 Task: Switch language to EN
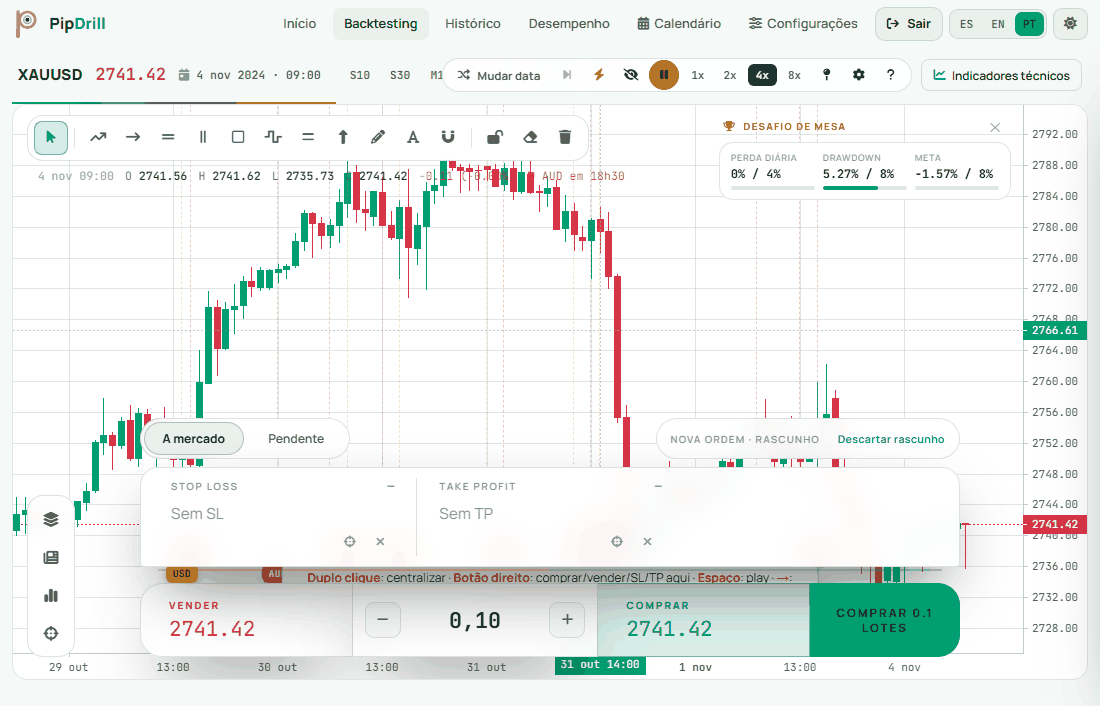(x=998, y=24)
